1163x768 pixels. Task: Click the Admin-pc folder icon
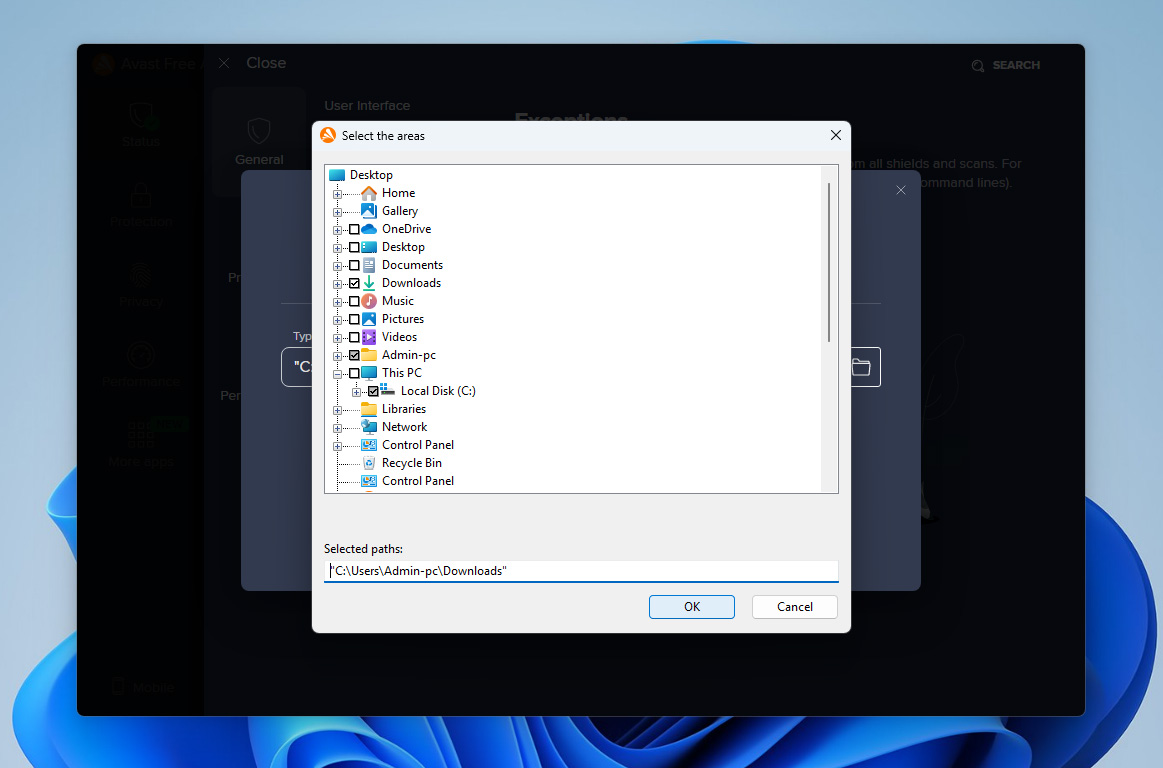pyautogui.click(x=369, y=355)
